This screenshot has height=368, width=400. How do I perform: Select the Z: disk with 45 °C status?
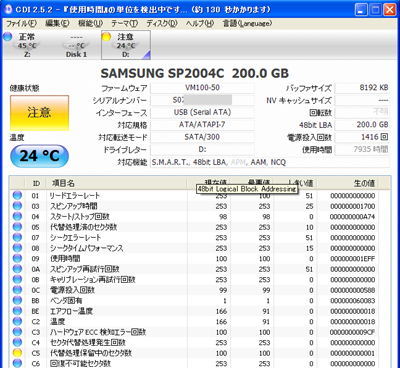27,45
